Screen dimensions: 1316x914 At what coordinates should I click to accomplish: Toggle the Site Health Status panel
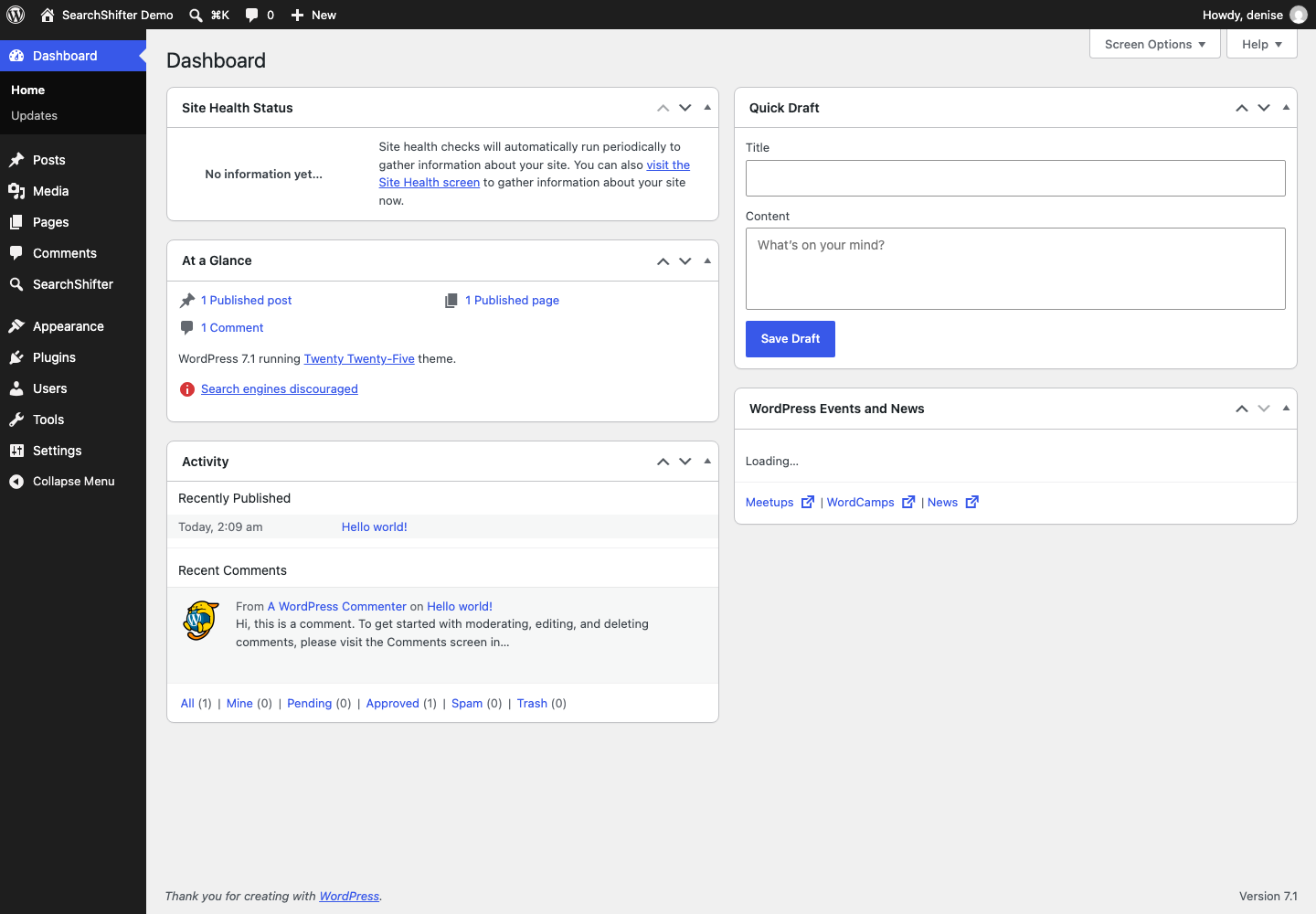(x=707, y=108)
